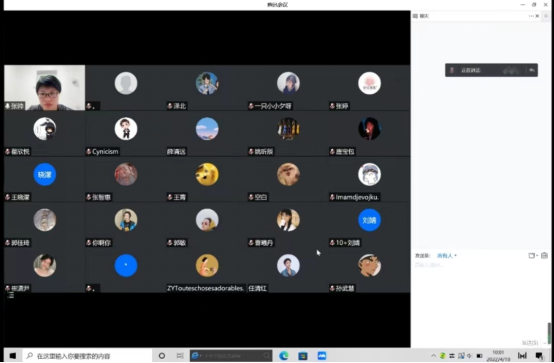Expand the send options arrow beside 发送
This screenshot has height=363, width=554.
544,343
